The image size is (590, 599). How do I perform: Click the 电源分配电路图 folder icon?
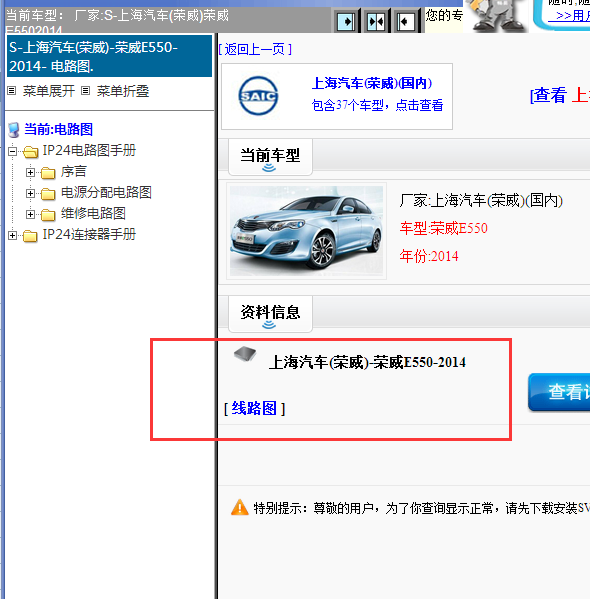click(48, 194)
